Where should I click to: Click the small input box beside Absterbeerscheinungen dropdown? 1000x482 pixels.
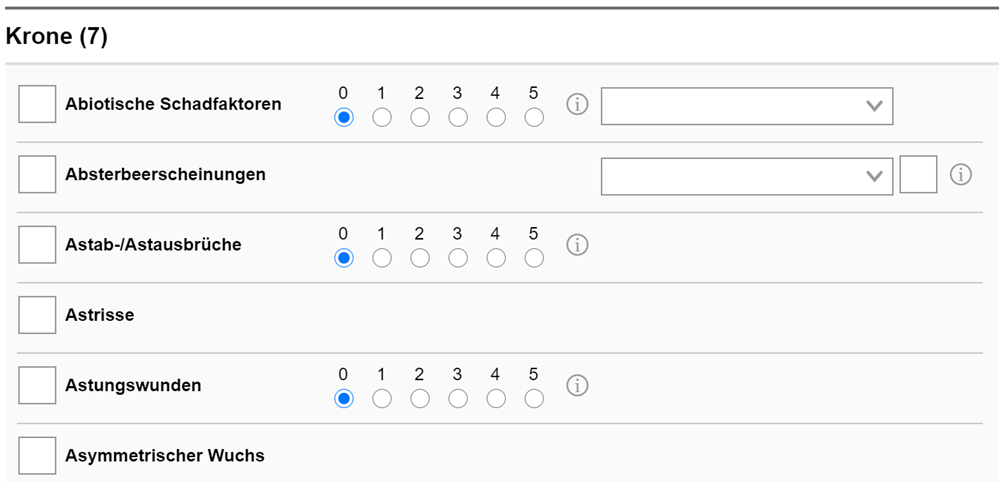tap(918, 174)
